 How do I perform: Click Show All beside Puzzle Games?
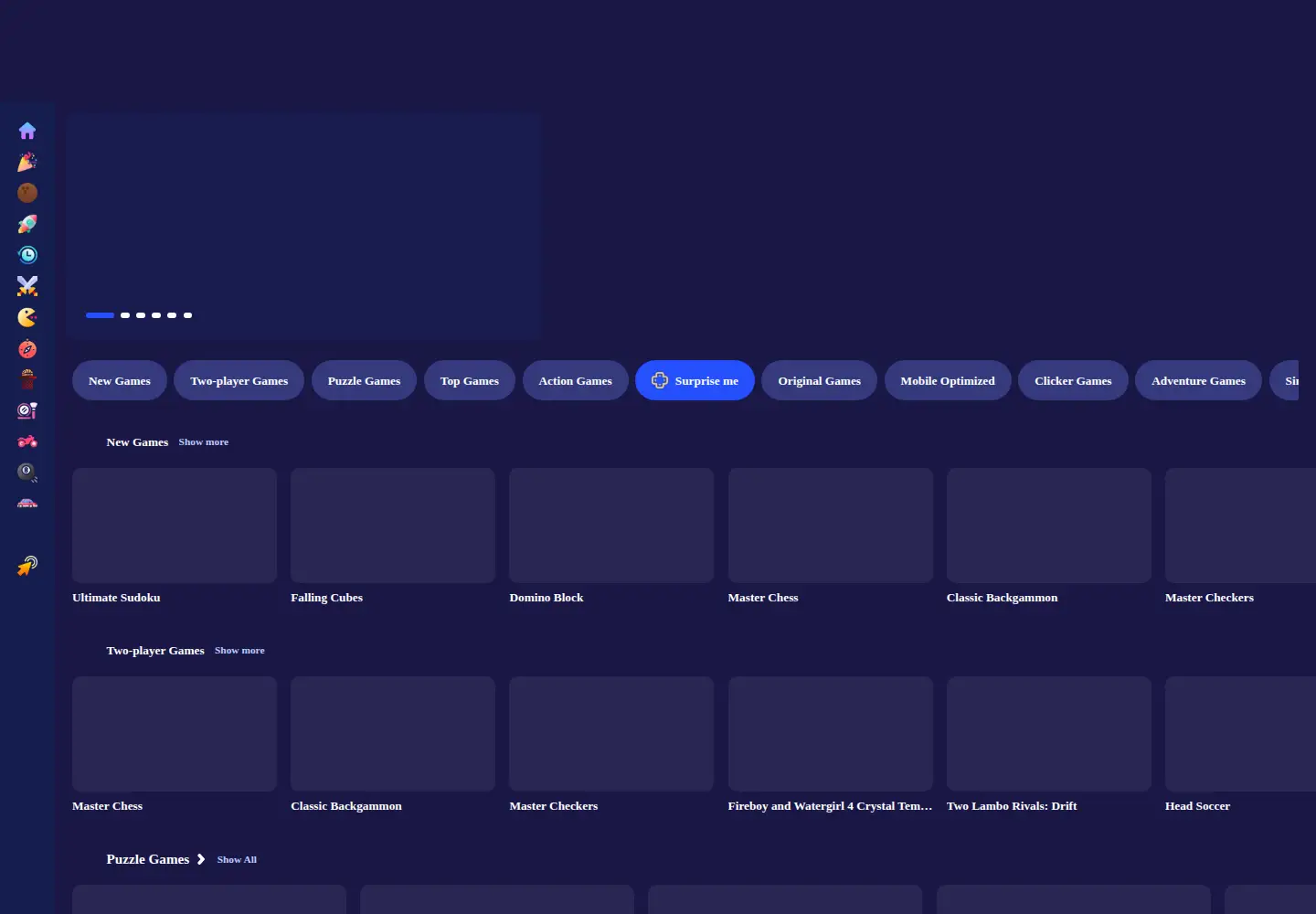pos(237,860)
